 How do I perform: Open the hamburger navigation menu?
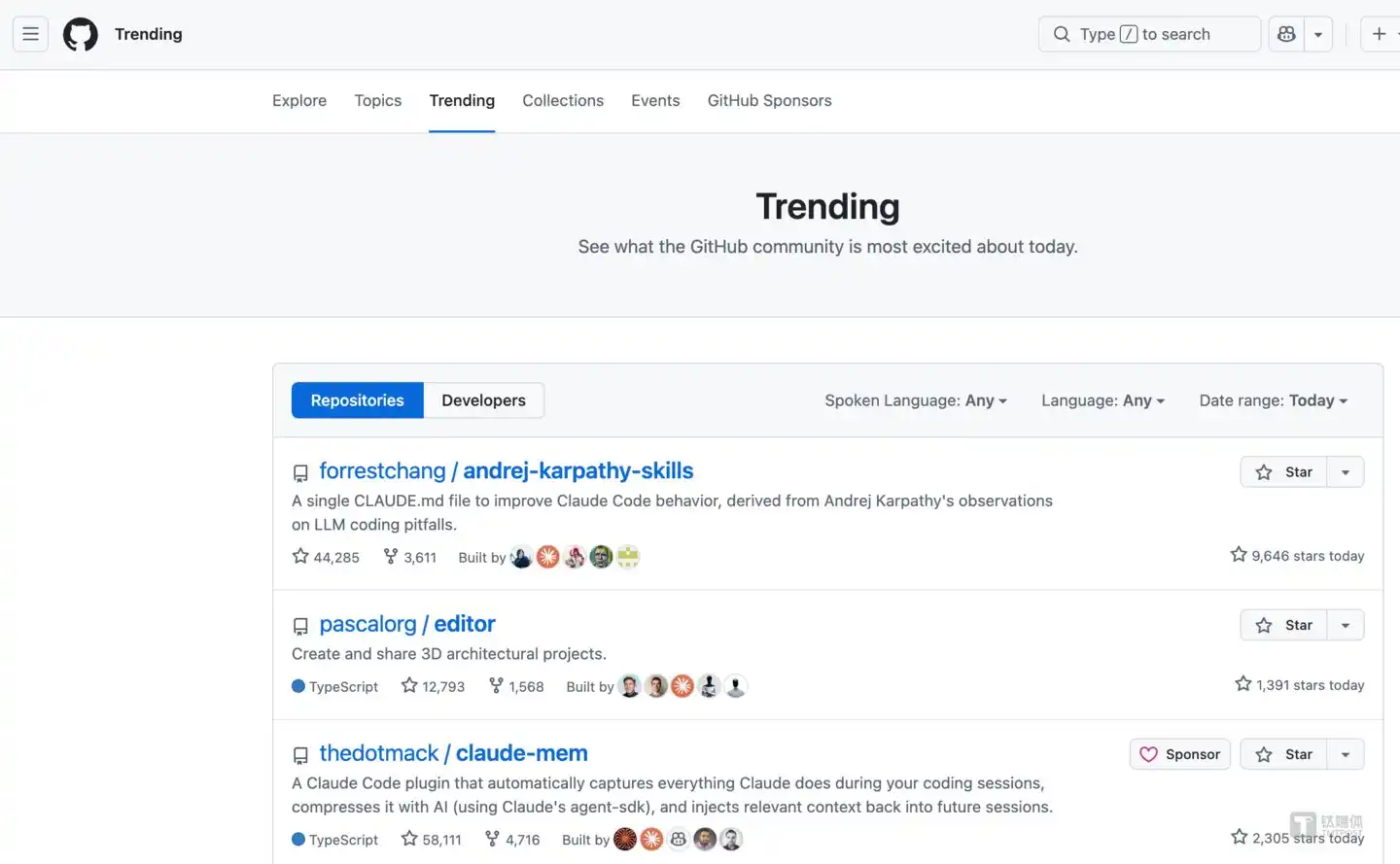30,34
